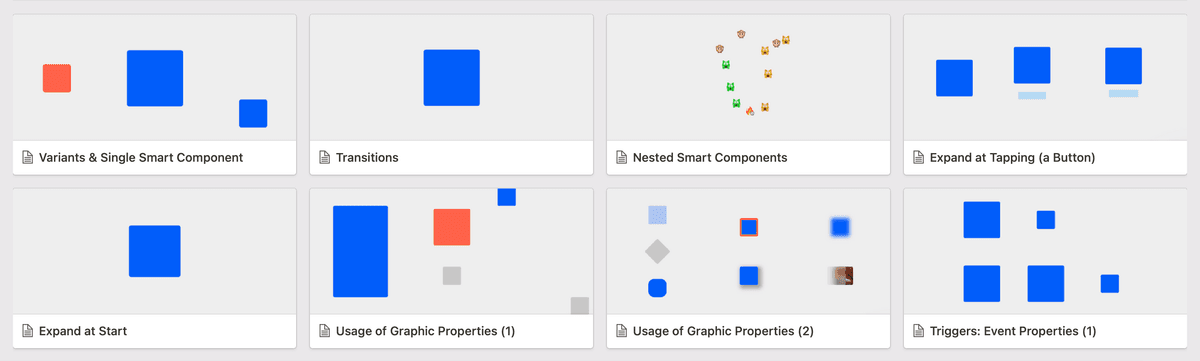Open the Variants & Single Smart Component thumbnail
1200x361 pixels.
pos(155,78)
